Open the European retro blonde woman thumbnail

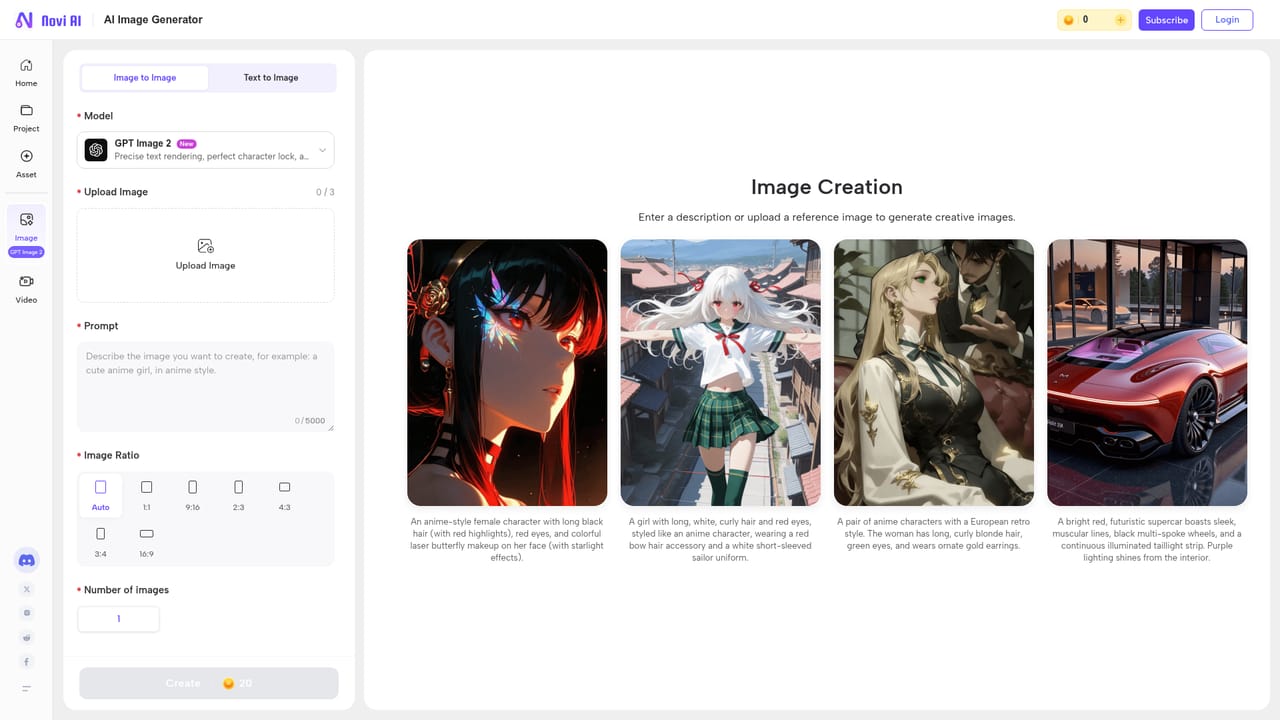934,373
